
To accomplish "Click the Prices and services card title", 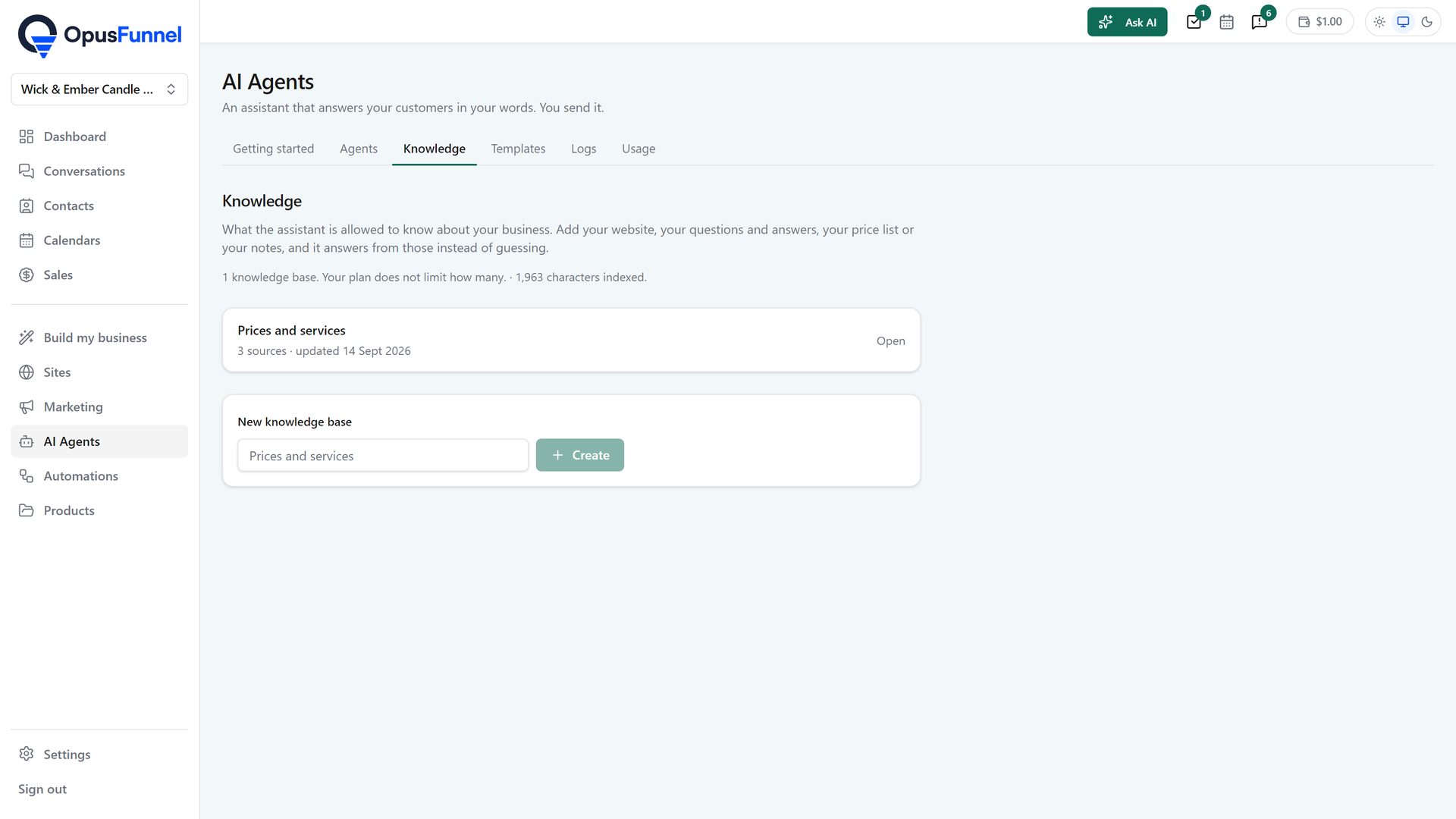I will 291,331.
